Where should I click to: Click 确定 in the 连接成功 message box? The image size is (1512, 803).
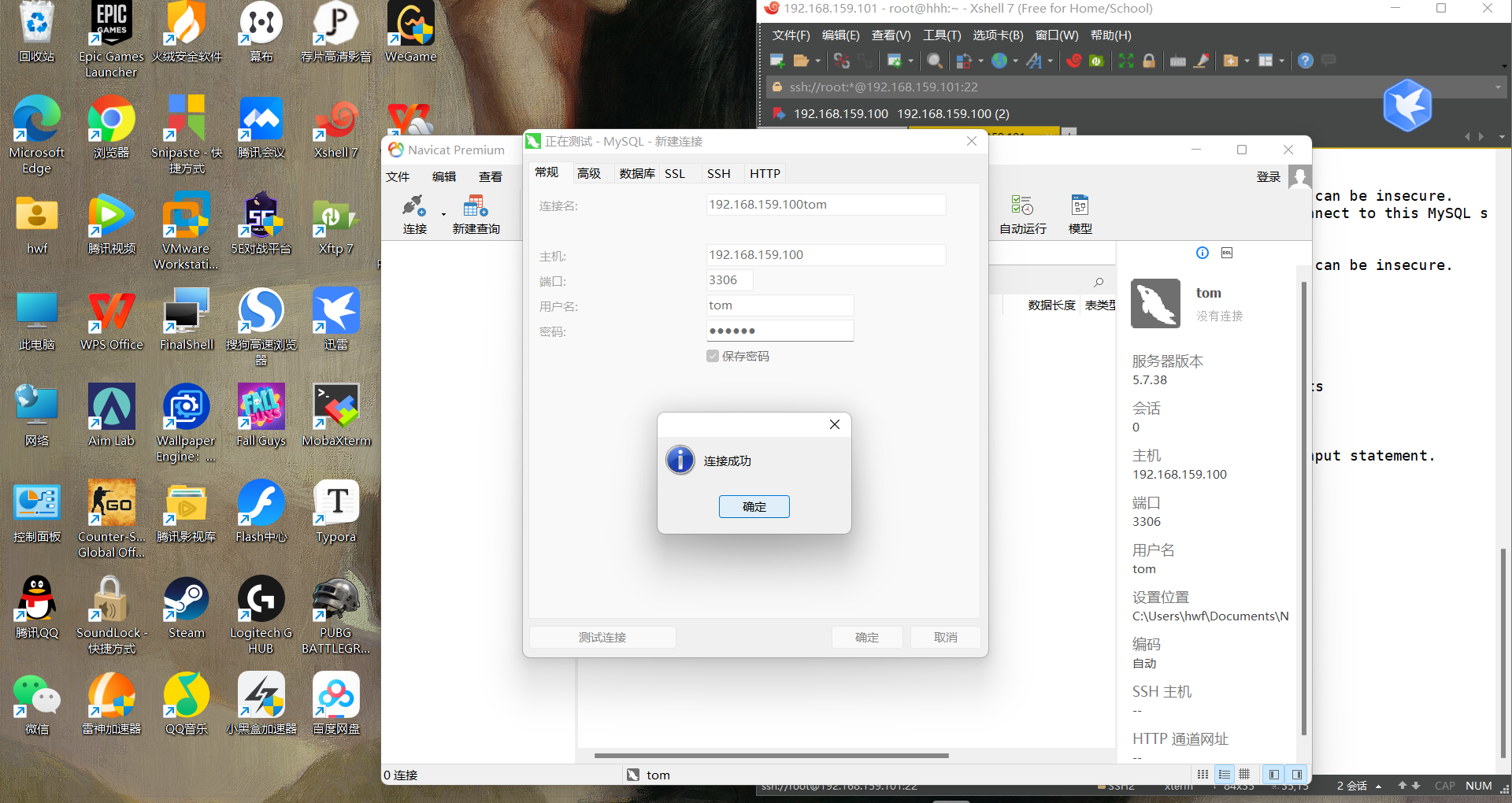coord(754,506)
